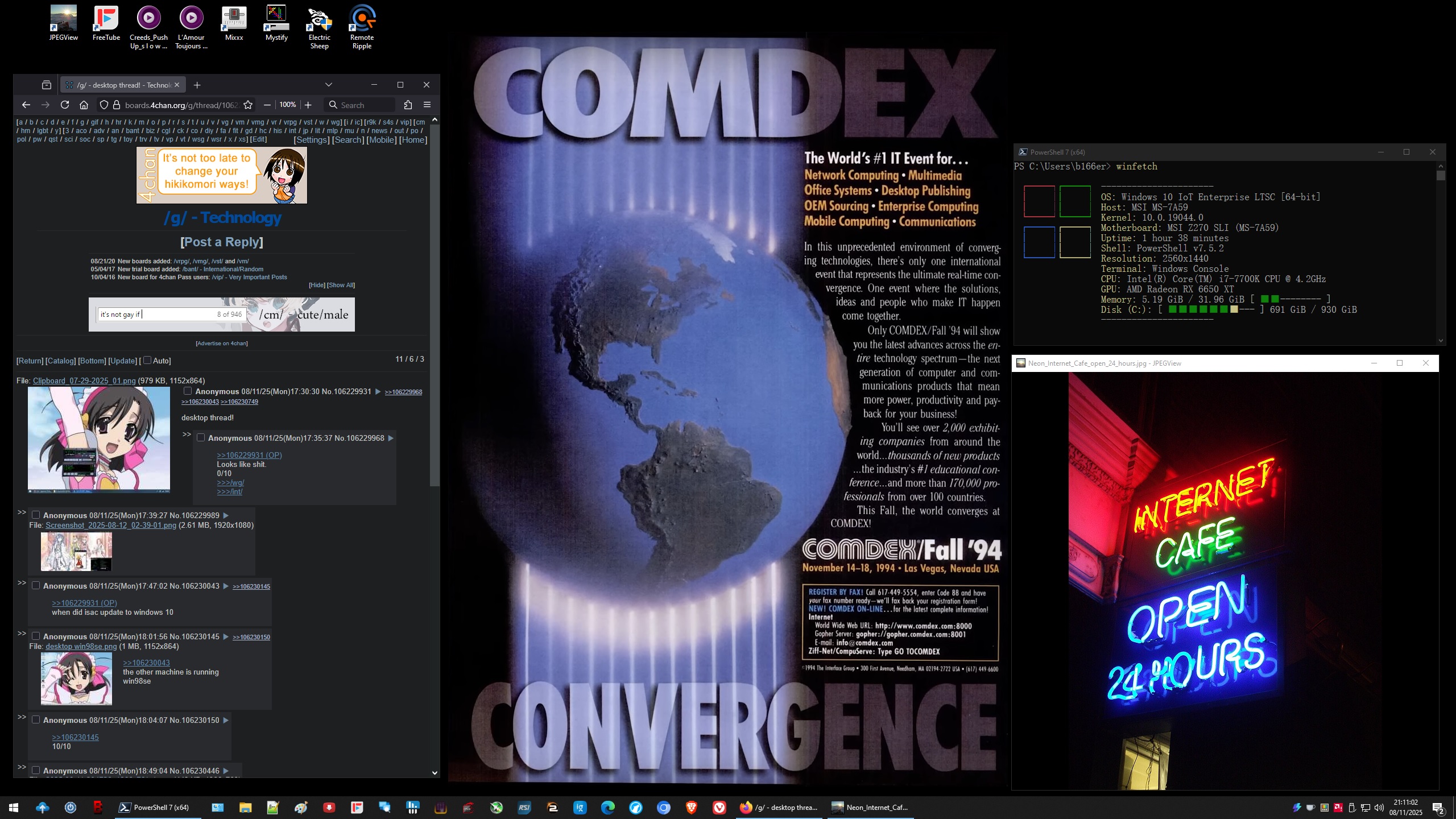Open the browser hamburger application menu
Image resolution: width=1456 pixels, height=819 pixels.
coord(427,105)
